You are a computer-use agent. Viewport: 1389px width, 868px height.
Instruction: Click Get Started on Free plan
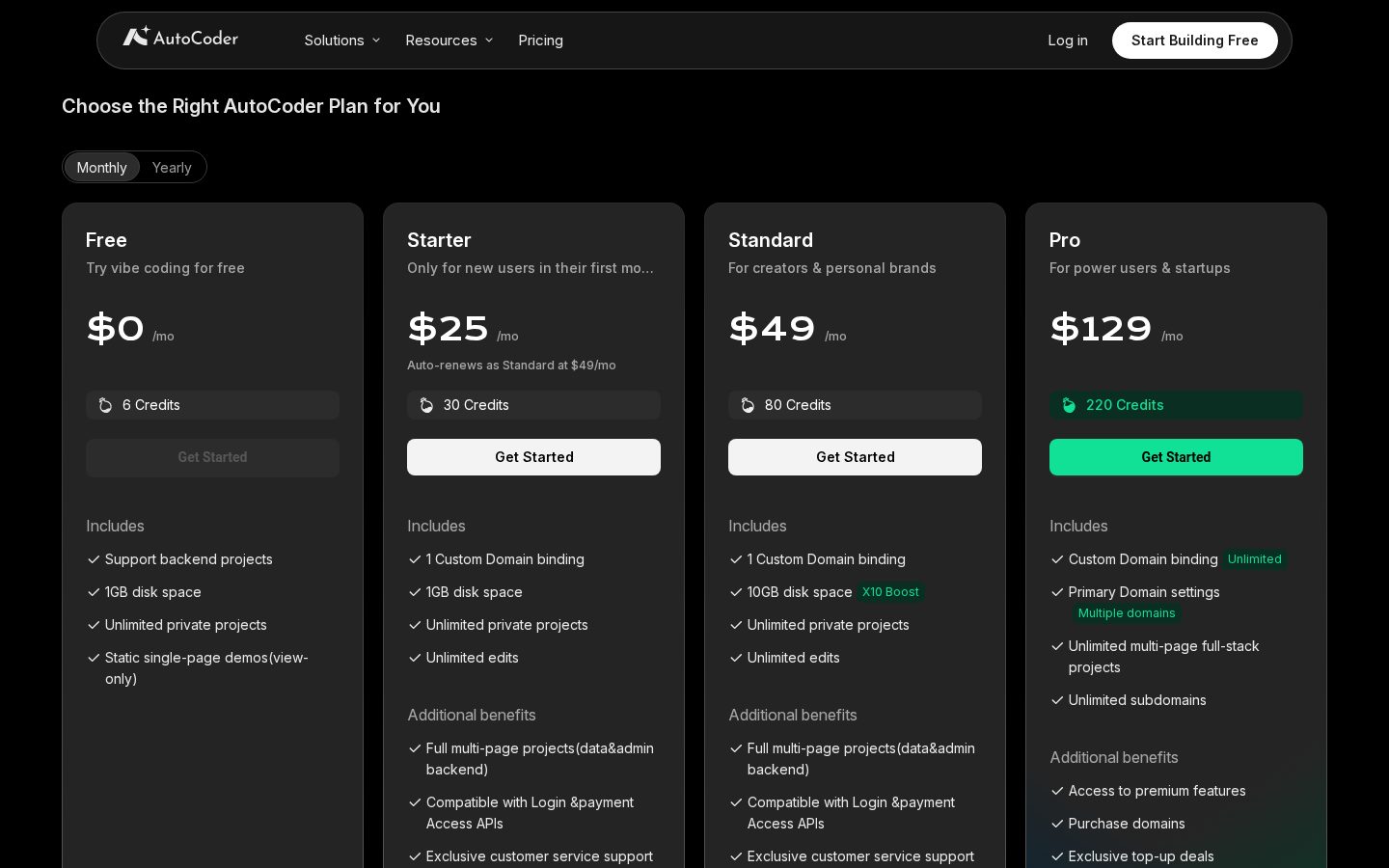tap(212, 457)
